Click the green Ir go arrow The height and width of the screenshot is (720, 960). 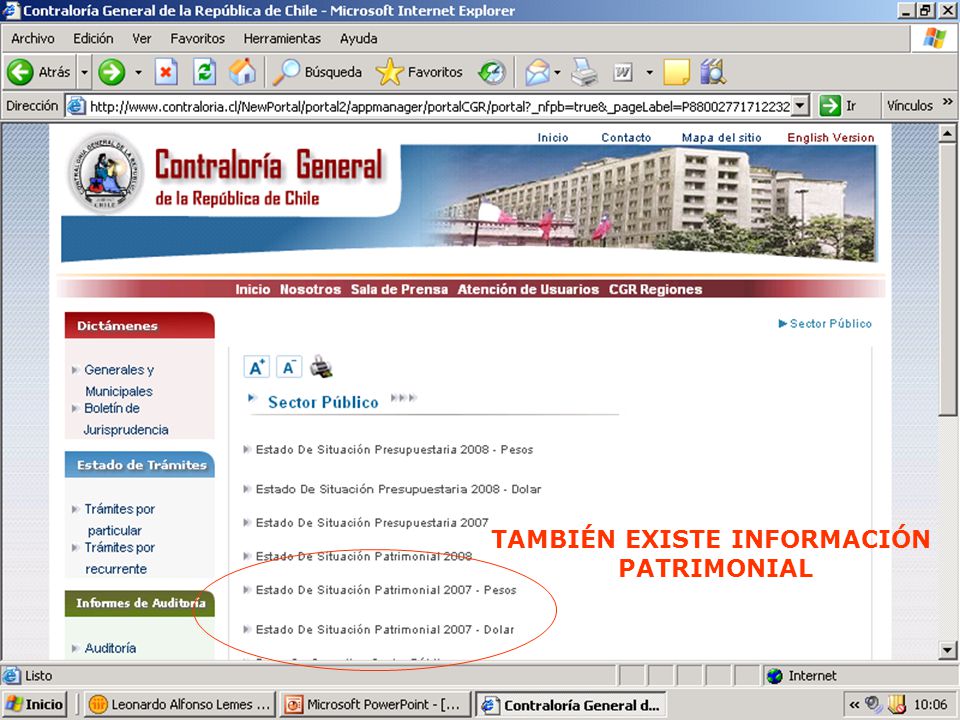click(x=830, y=105)
